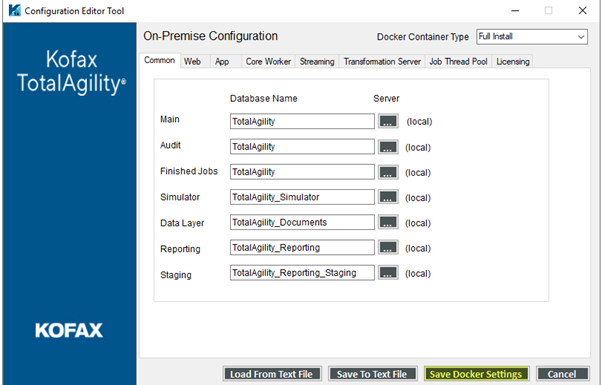Image resolution: width=602 pixels, height=385 pixels.
Task: Select the Common tab
Action: coord(159,60)
